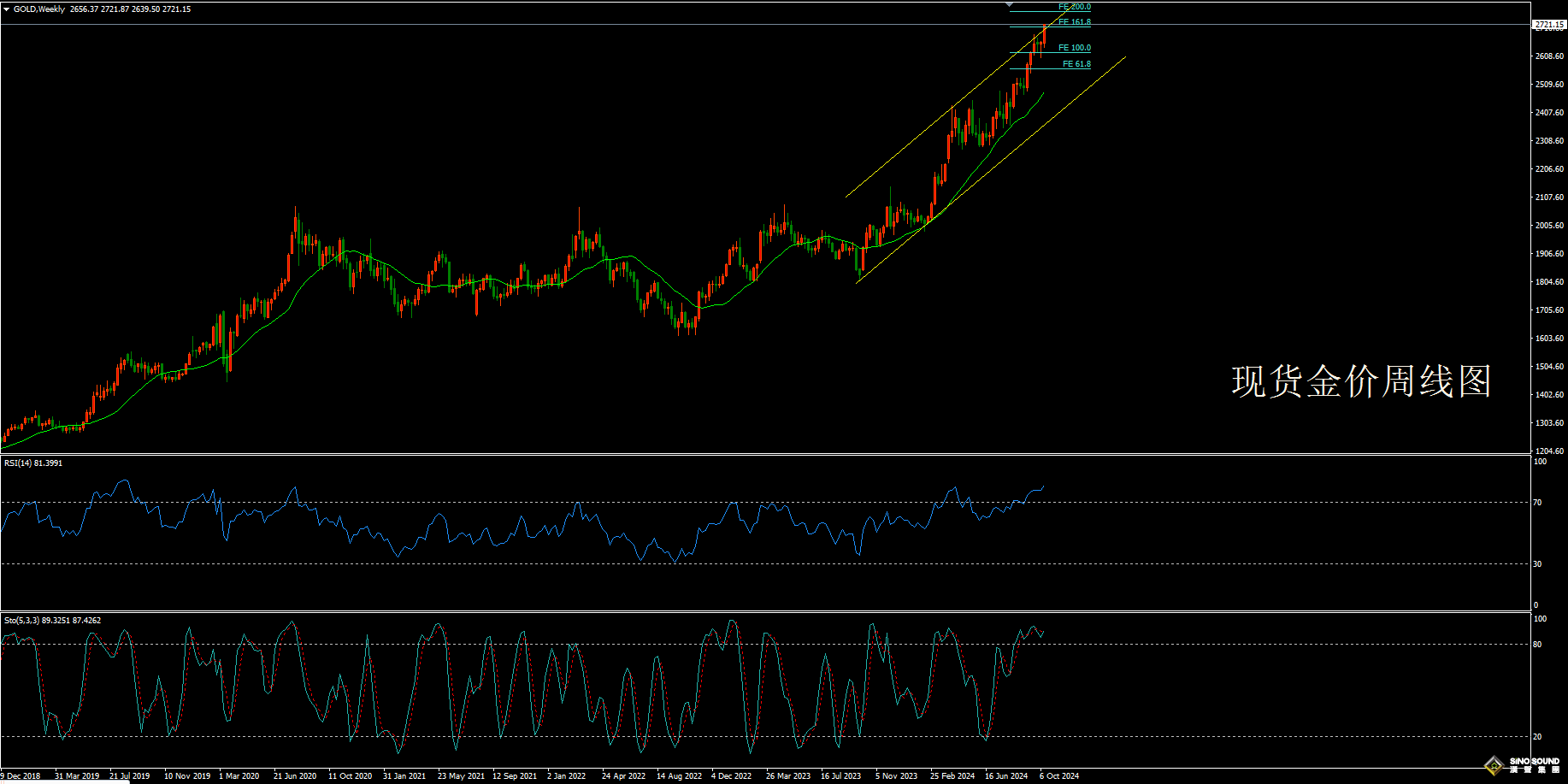The height and width of the screenshot is (784, 1568).
Task: Click the Sino Sound diamond logo
Action: tap(1494, 765)
